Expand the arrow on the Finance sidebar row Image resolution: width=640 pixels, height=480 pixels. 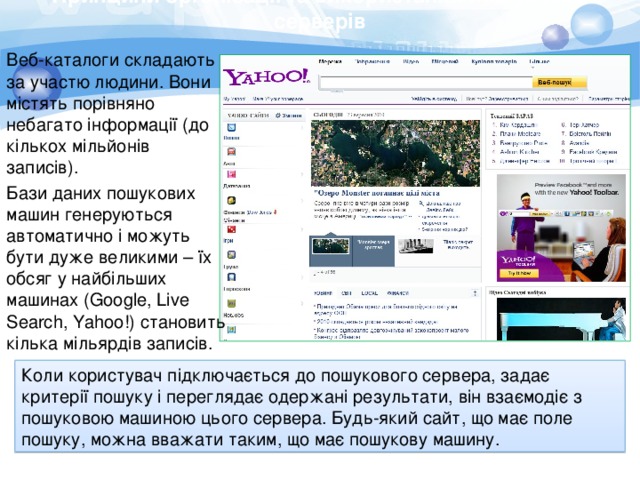tap(302, 200)
